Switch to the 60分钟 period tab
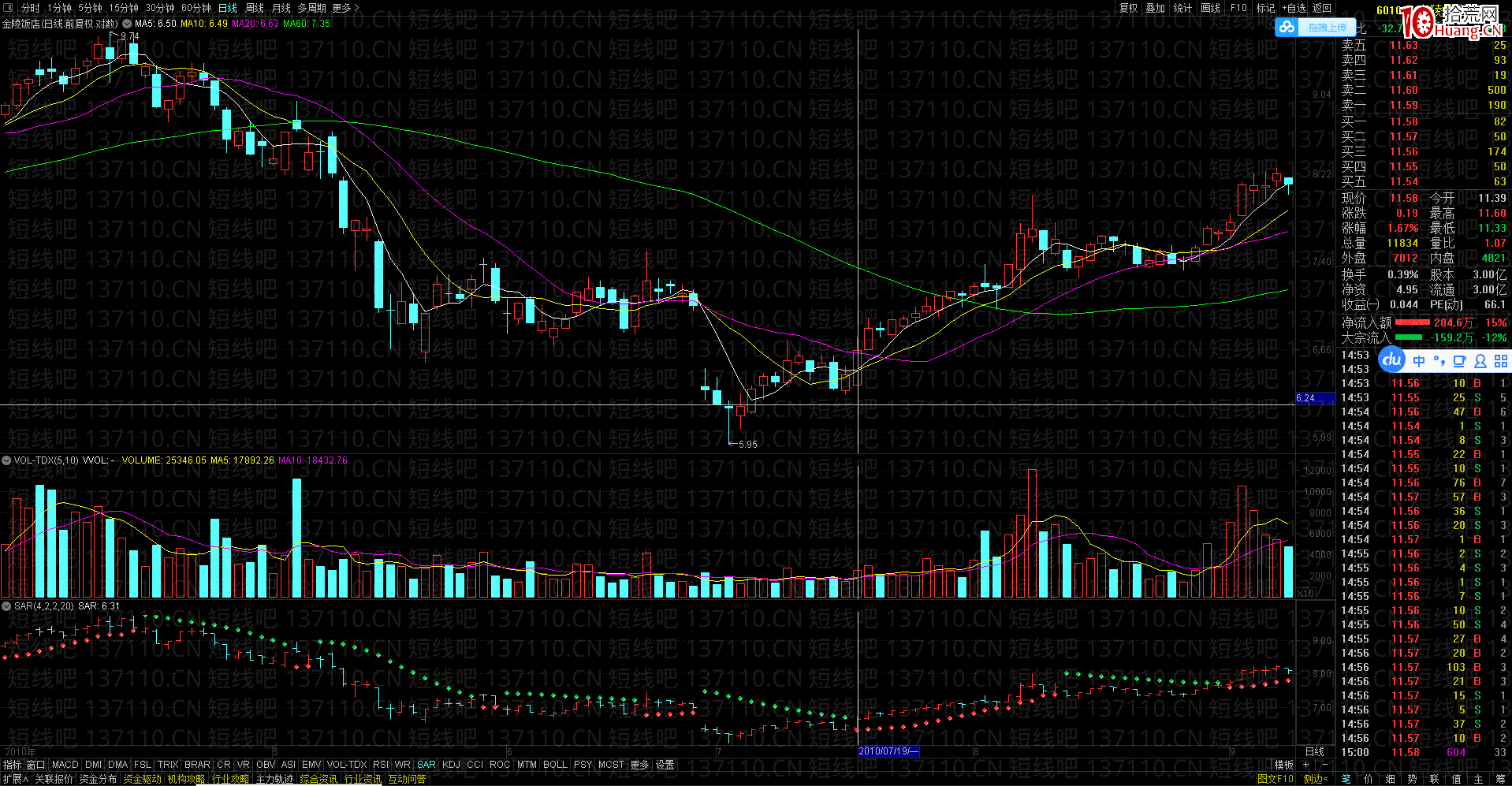Image resolution: width=1512 pixels, height=786 pixels. point(196,8)
